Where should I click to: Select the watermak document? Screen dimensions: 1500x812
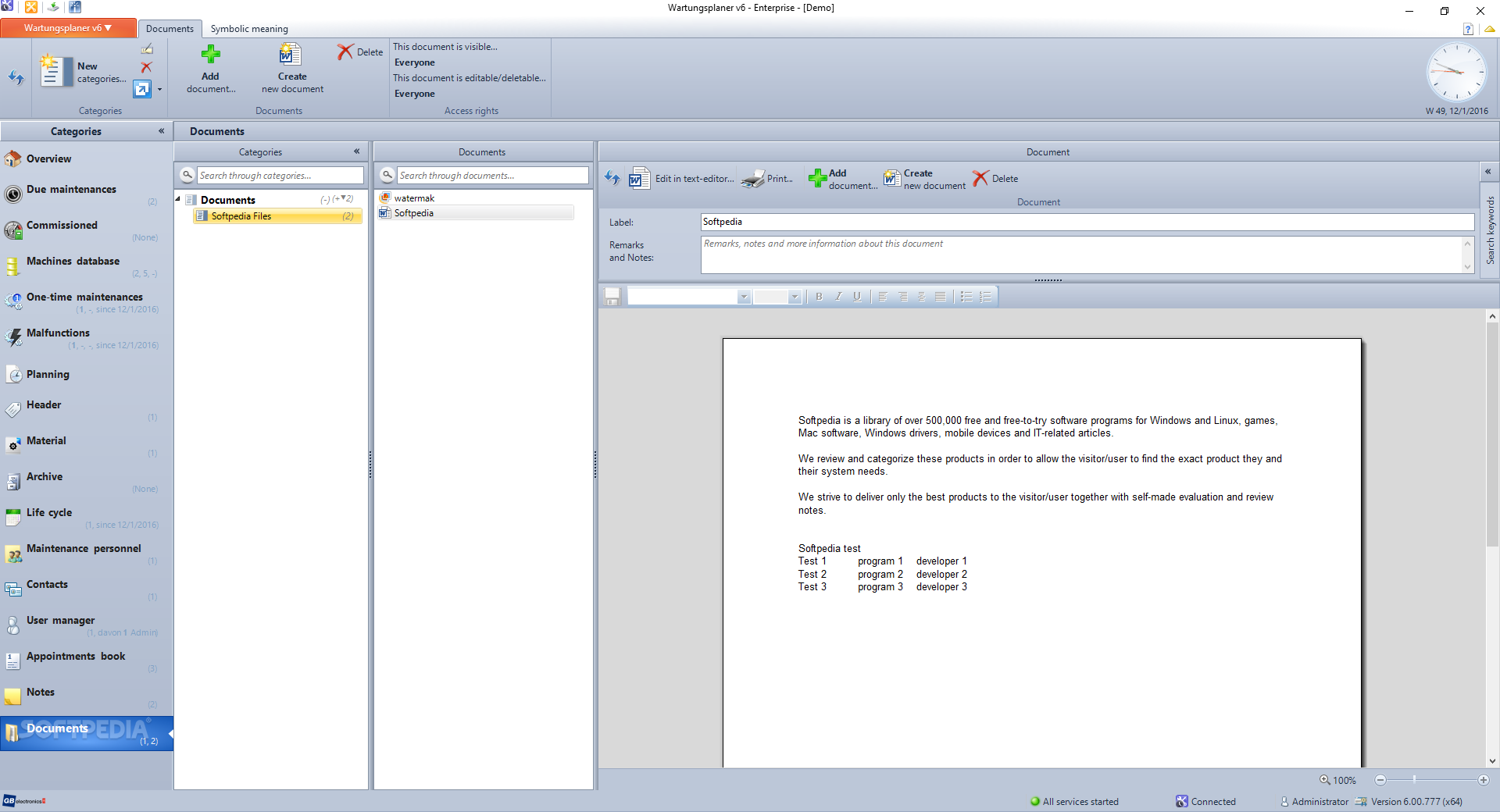[414, 198]
